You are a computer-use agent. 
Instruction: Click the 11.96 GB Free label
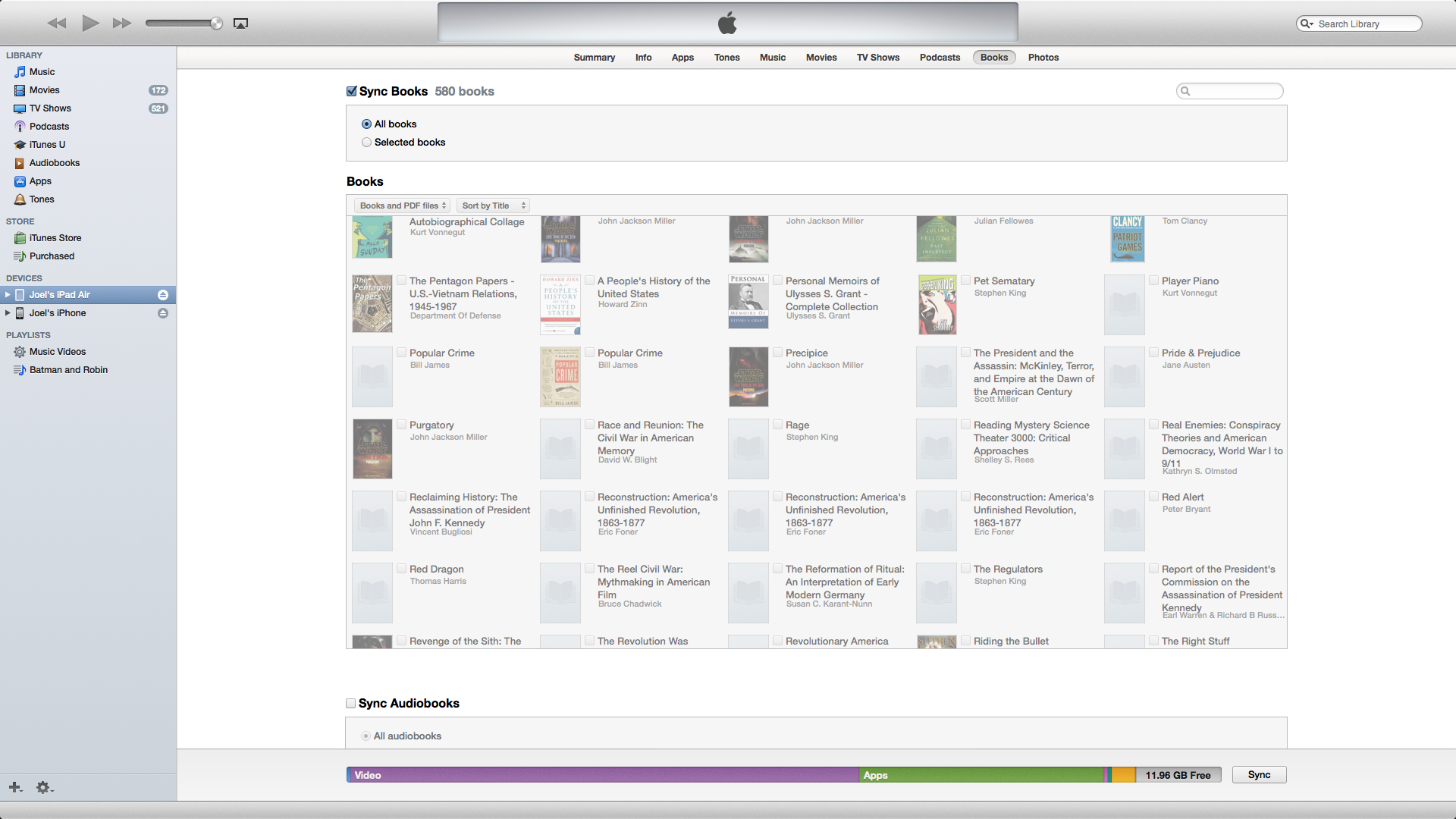(x=1178, y=775)
